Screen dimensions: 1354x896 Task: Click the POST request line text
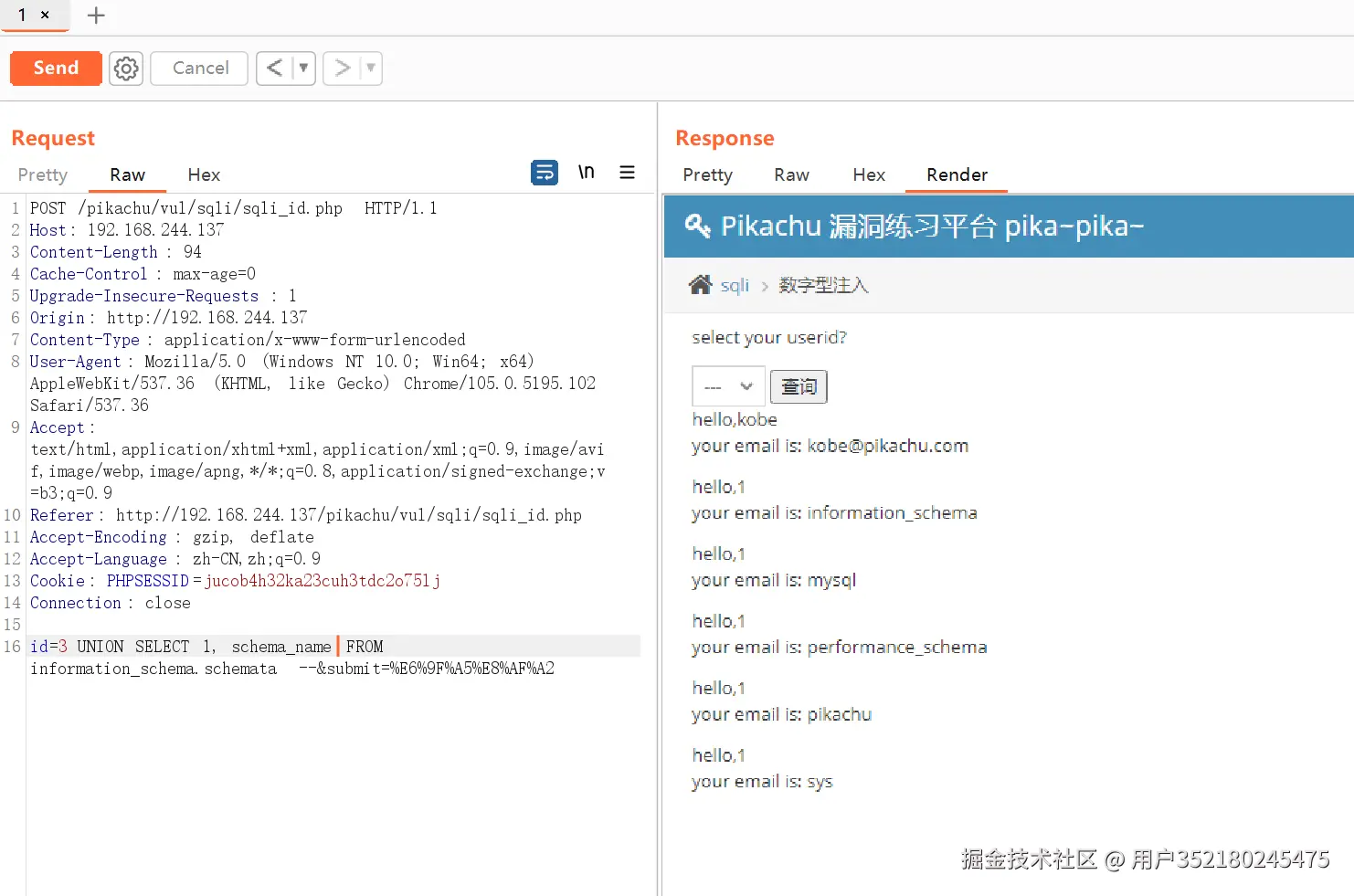(234, 208)
